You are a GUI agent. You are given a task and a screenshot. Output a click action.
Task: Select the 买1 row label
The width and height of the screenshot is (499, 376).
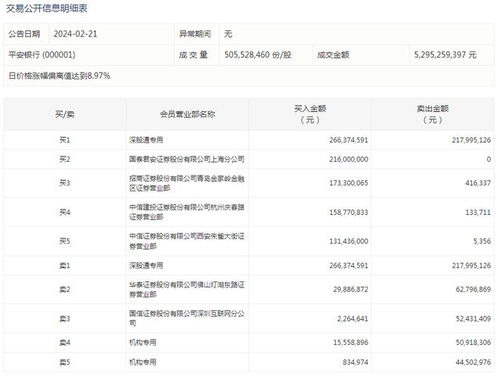click(65, 140)
